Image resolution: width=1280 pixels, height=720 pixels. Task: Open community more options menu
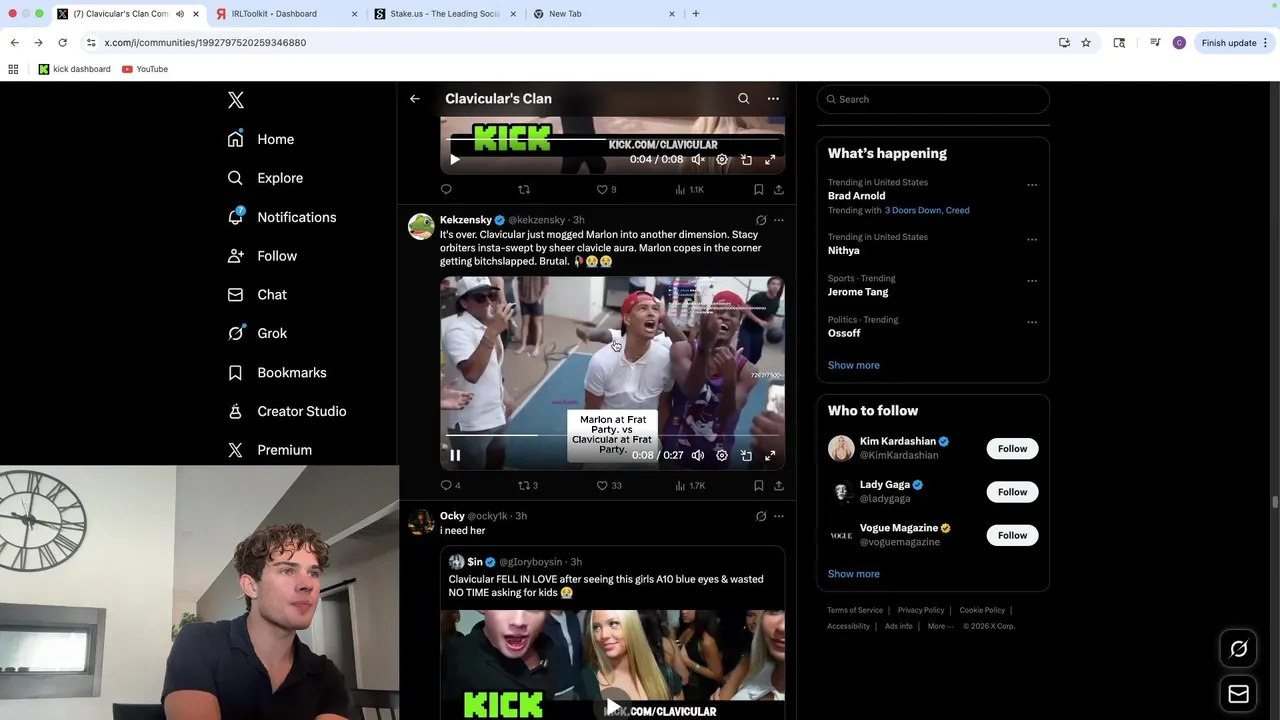(773, 99)
